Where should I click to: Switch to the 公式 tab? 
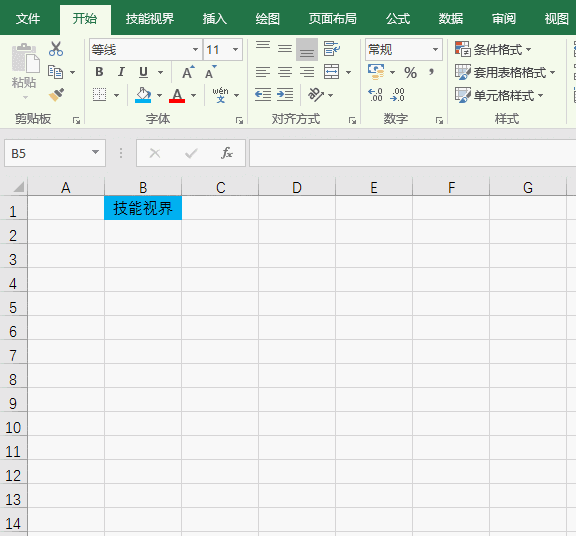(397, 18)
